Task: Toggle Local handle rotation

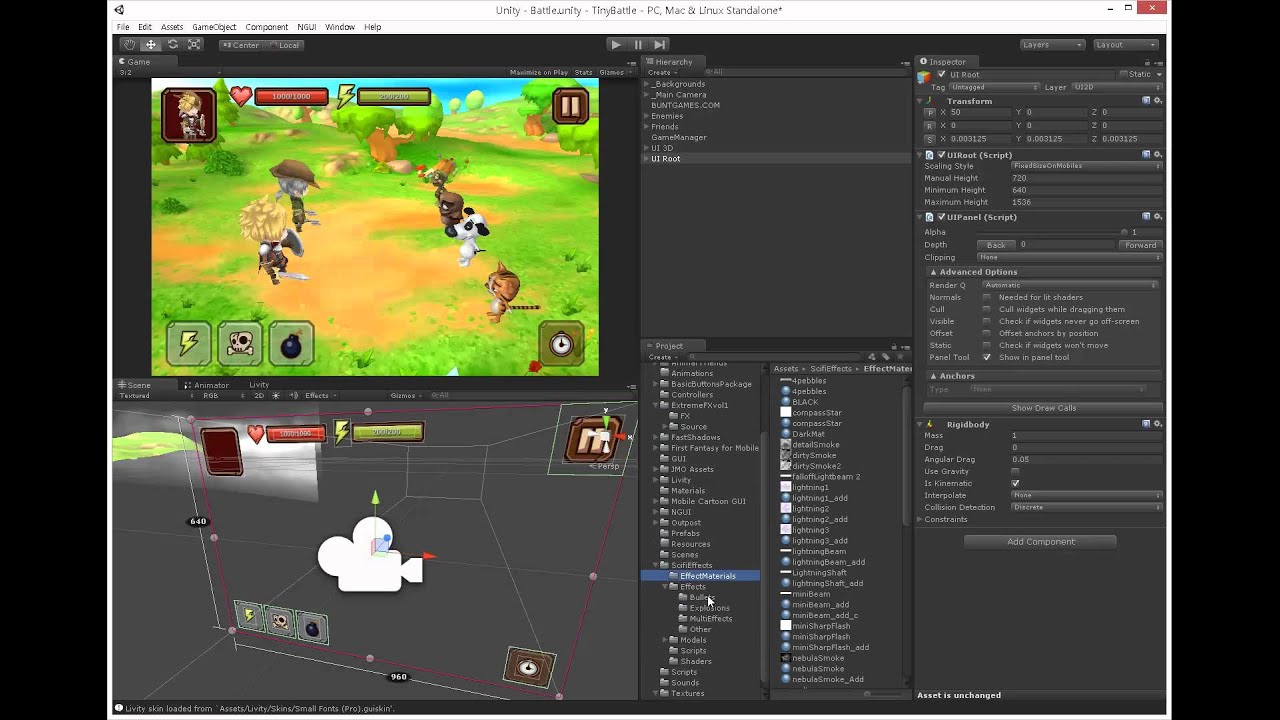Action: [x=284, y=45]
